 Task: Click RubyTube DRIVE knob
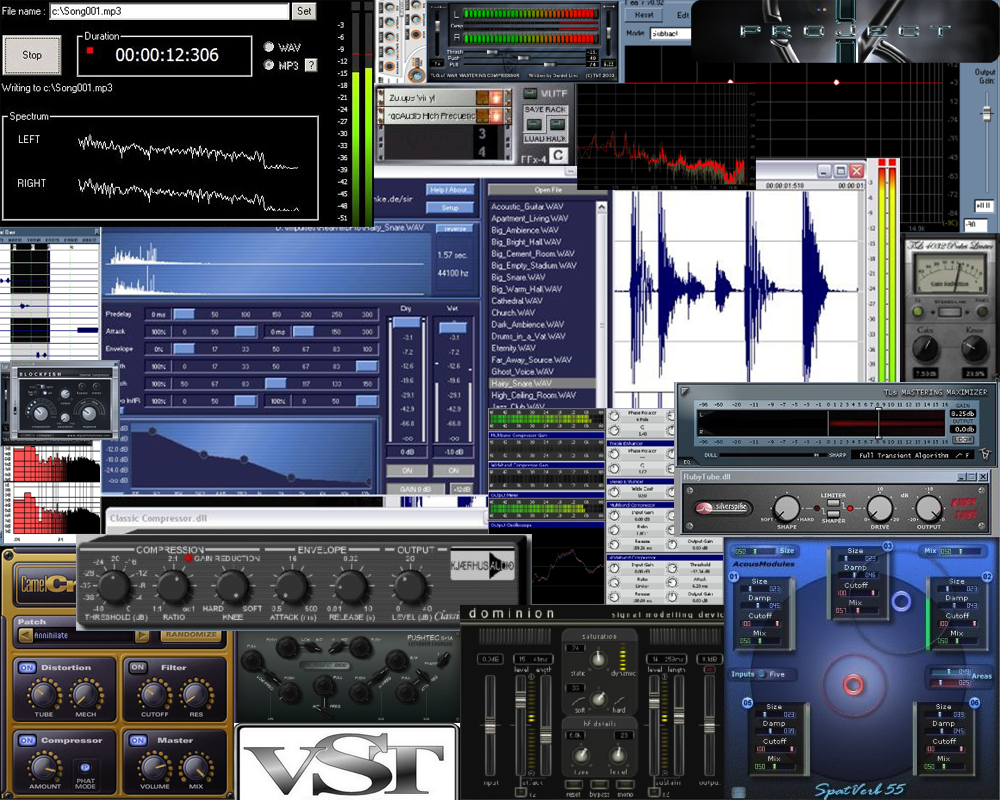click(x=879, y=508)
